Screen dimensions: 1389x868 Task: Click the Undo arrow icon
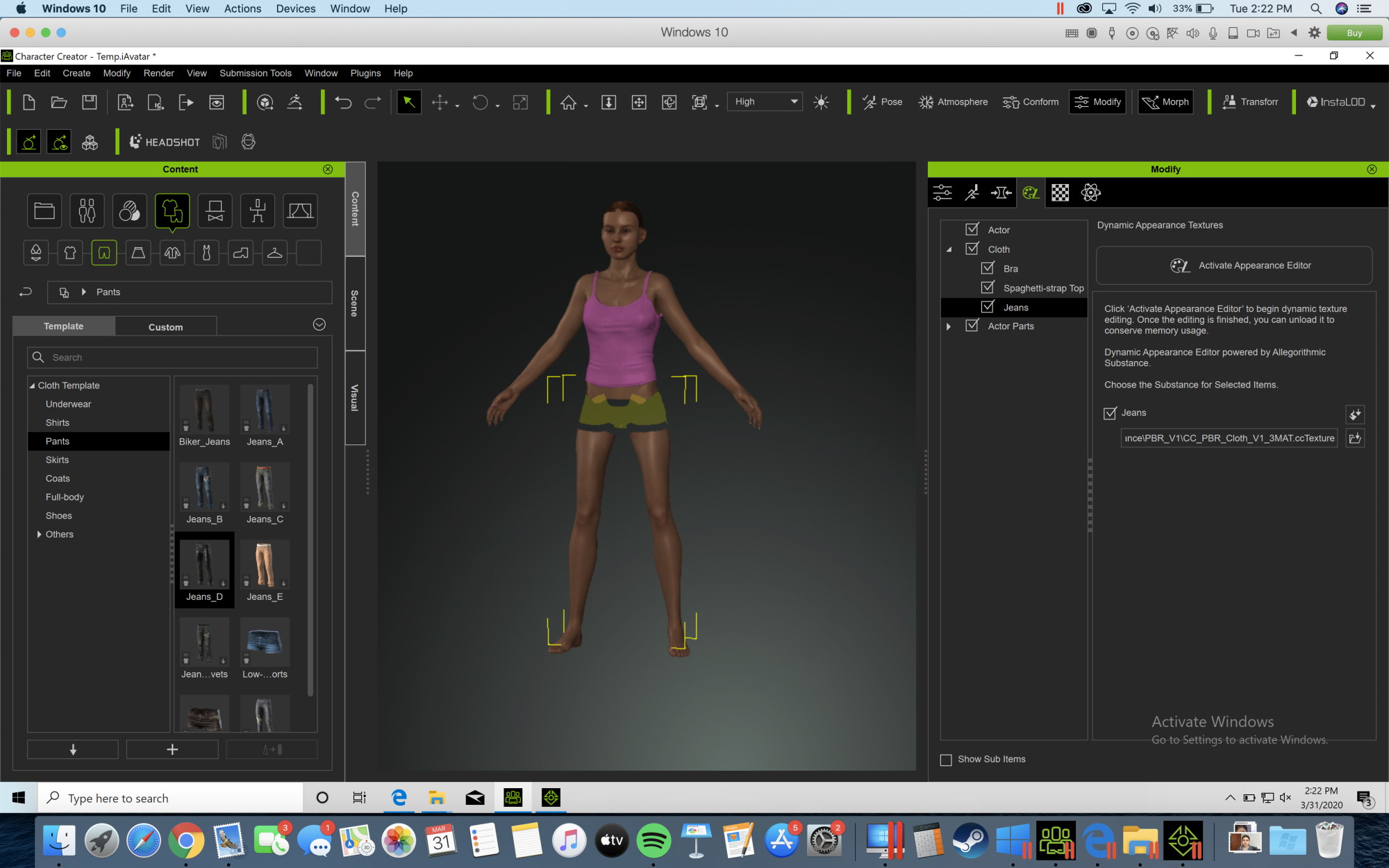(343, 102)
